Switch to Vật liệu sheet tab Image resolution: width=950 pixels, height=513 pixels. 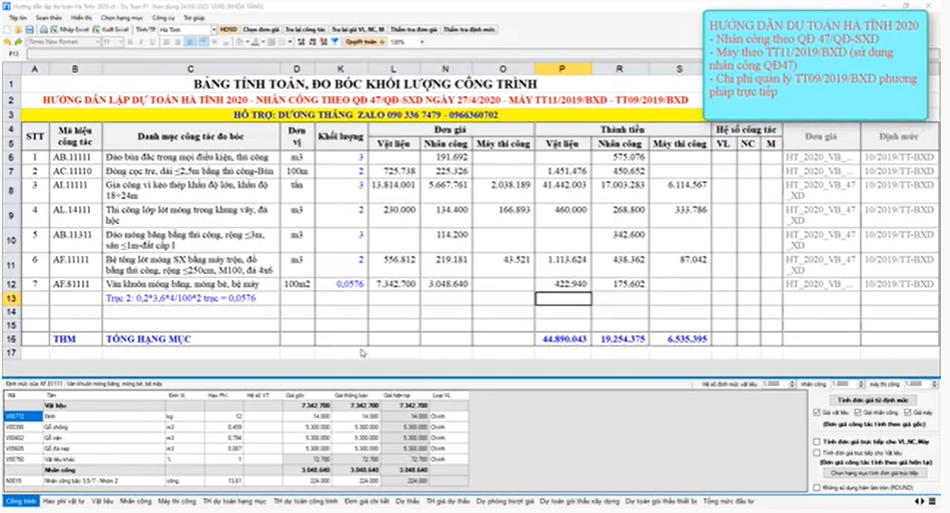102,501
